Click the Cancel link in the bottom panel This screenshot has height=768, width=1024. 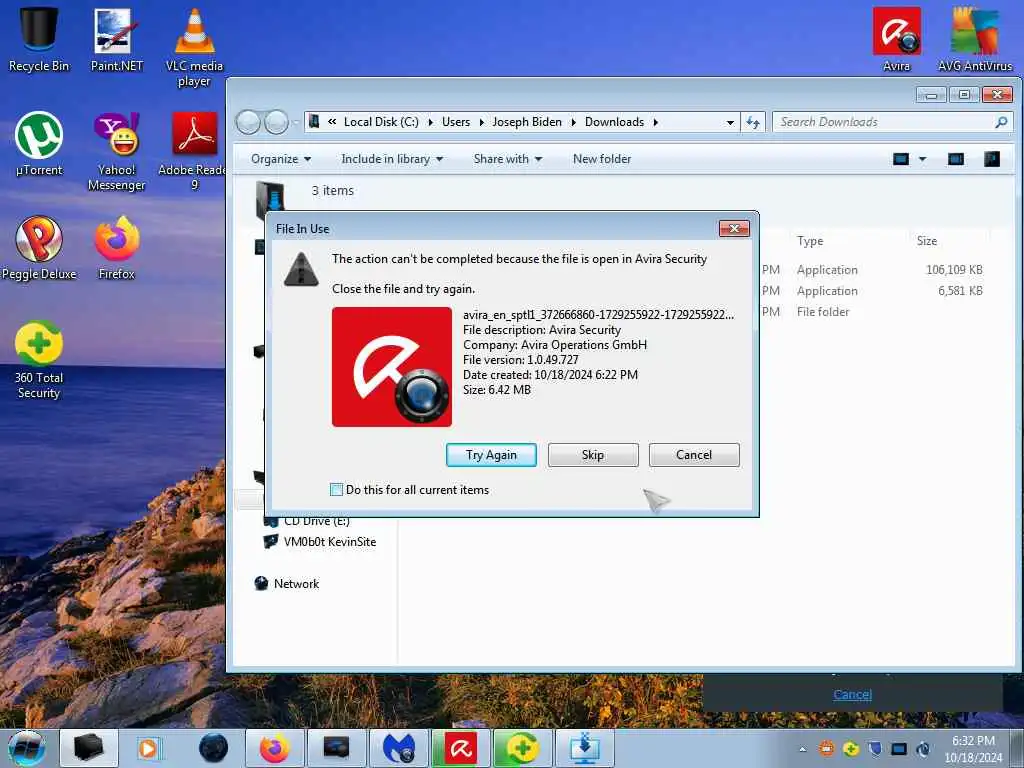tap(852, 694)
